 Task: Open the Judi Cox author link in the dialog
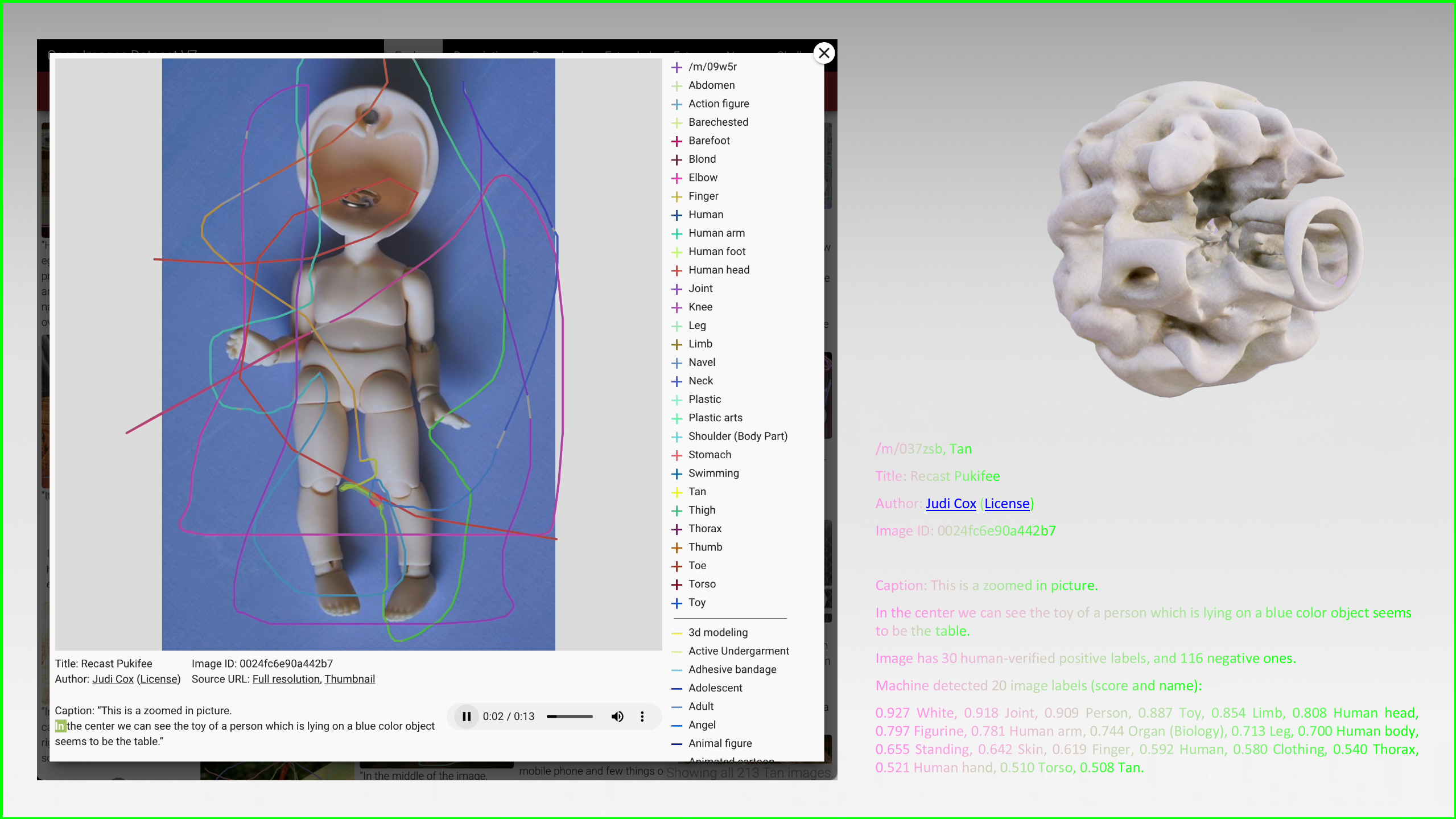[113, 679]
